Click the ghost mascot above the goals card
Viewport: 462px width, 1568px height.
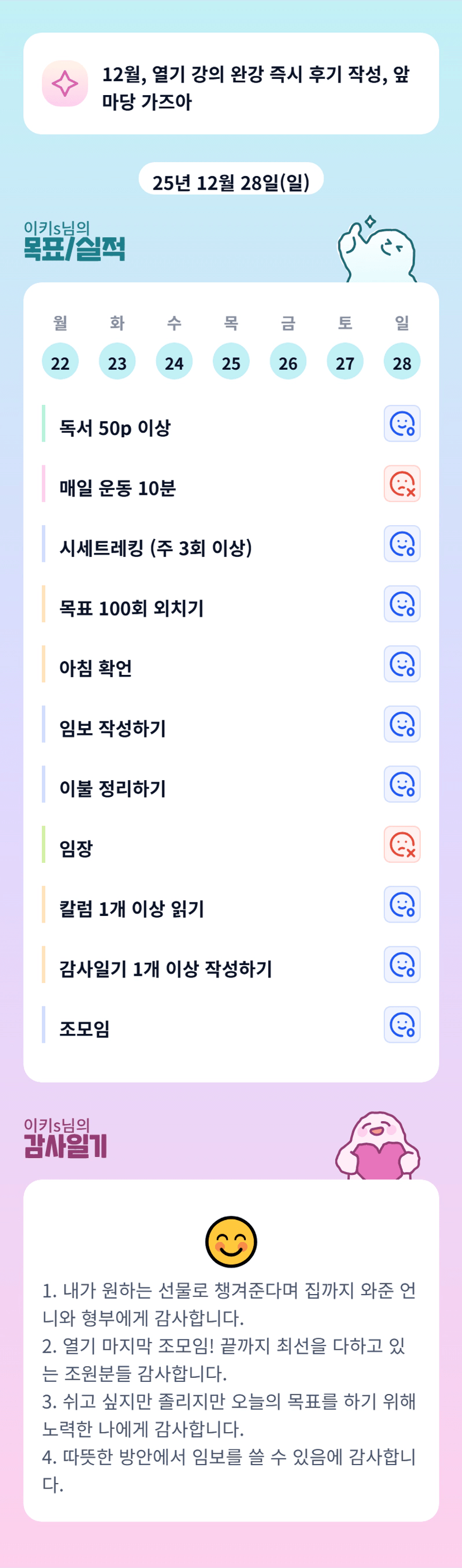pos(378,251)
